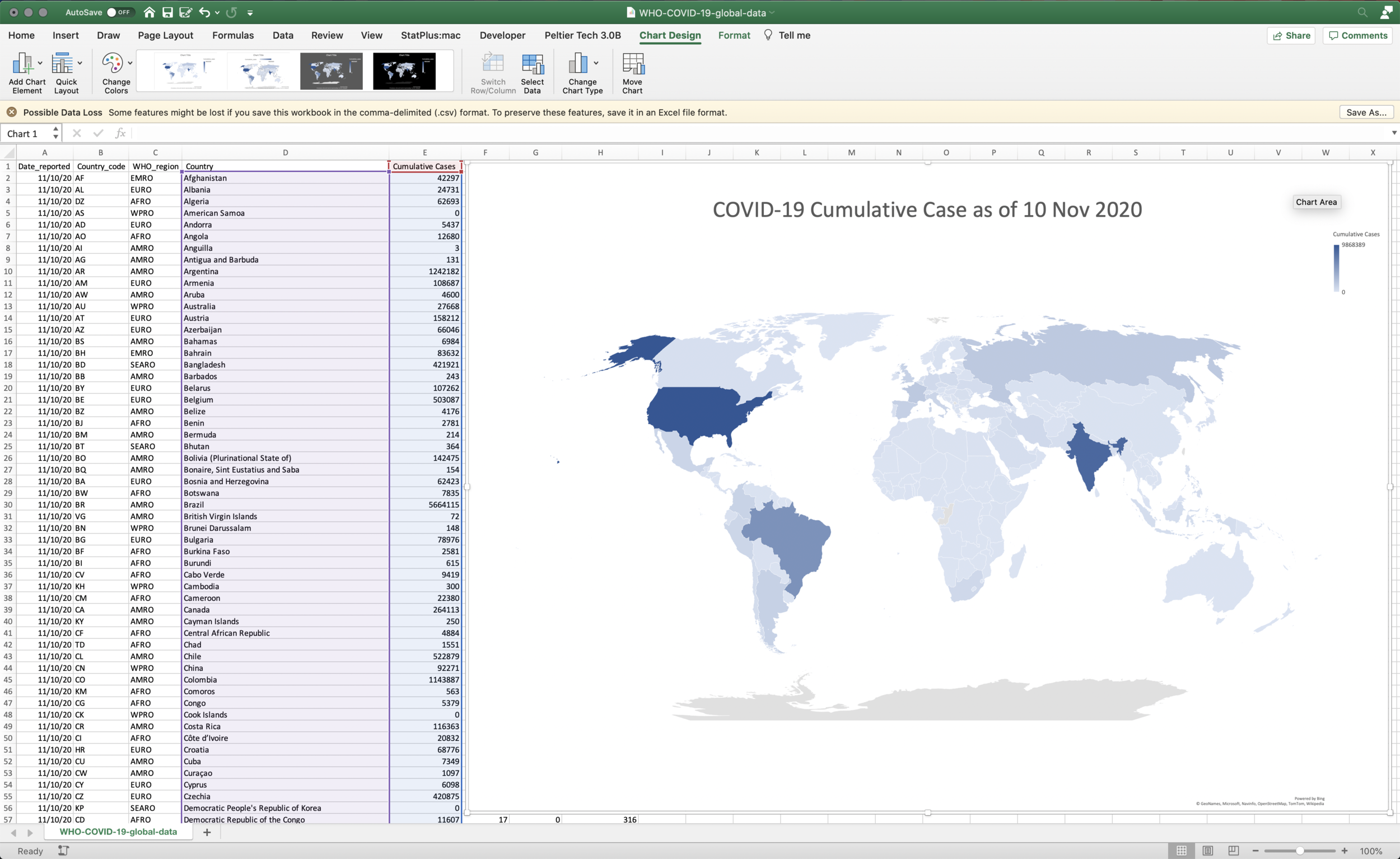Click the Home icon in quick access toolbar
The image size is (1400, 859).
pyautogui.click(x=149, y=12)
